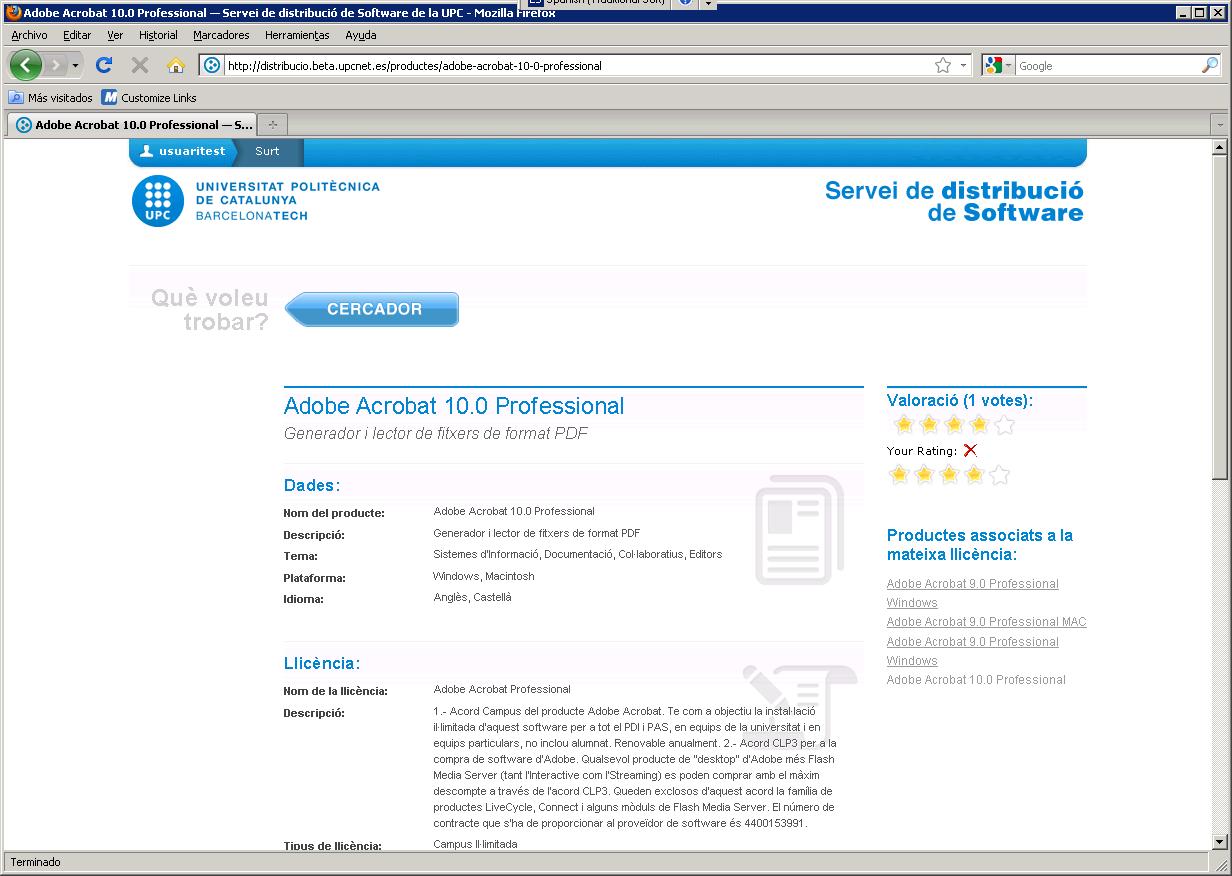Click Servei de distribució de Software title
Image resolution: width=1232 pixels, height=876 pixels.
click(954, 201)
